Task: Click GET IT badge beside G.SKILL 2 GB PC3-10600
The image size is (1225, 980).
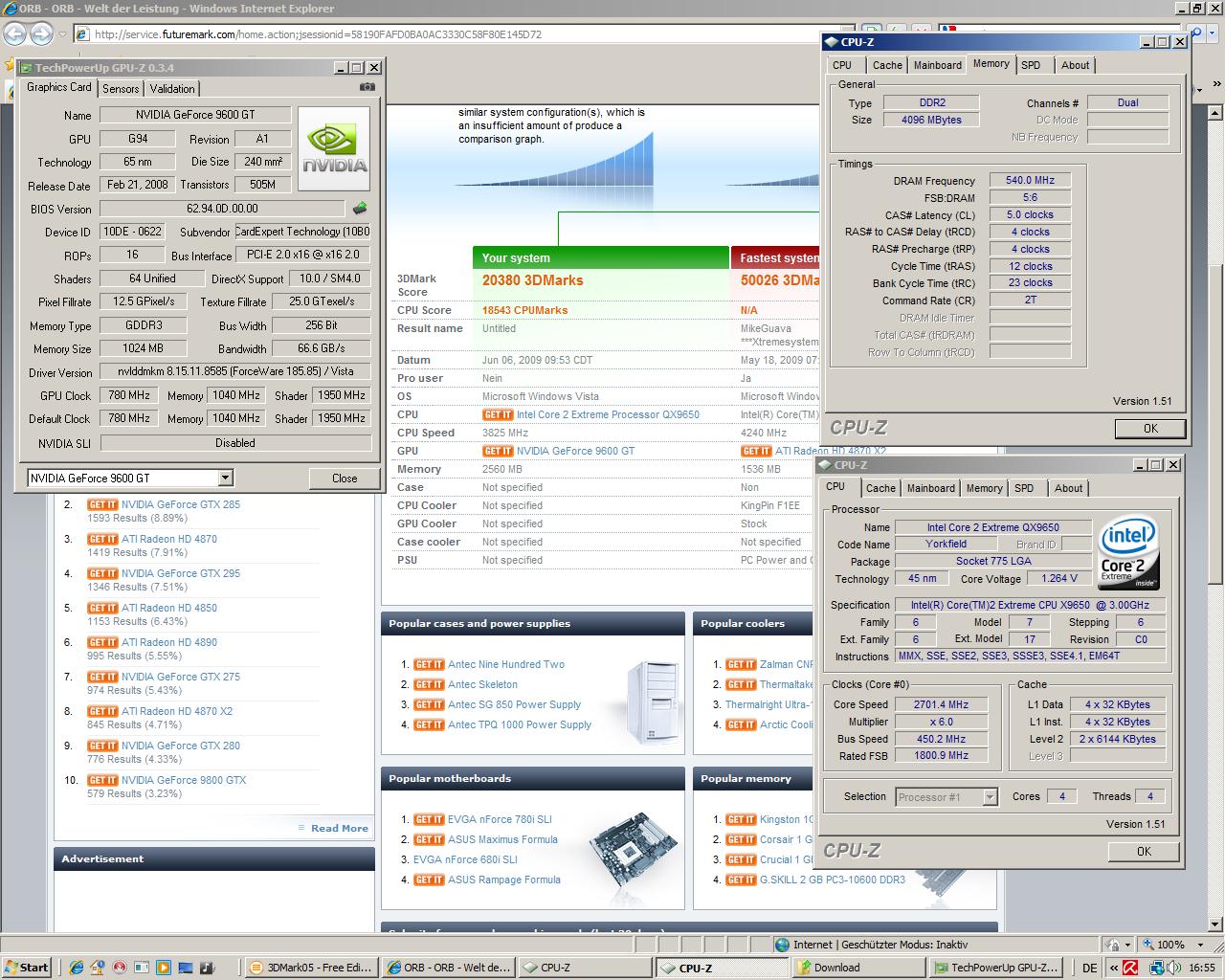Action: [x=741, y=880]
